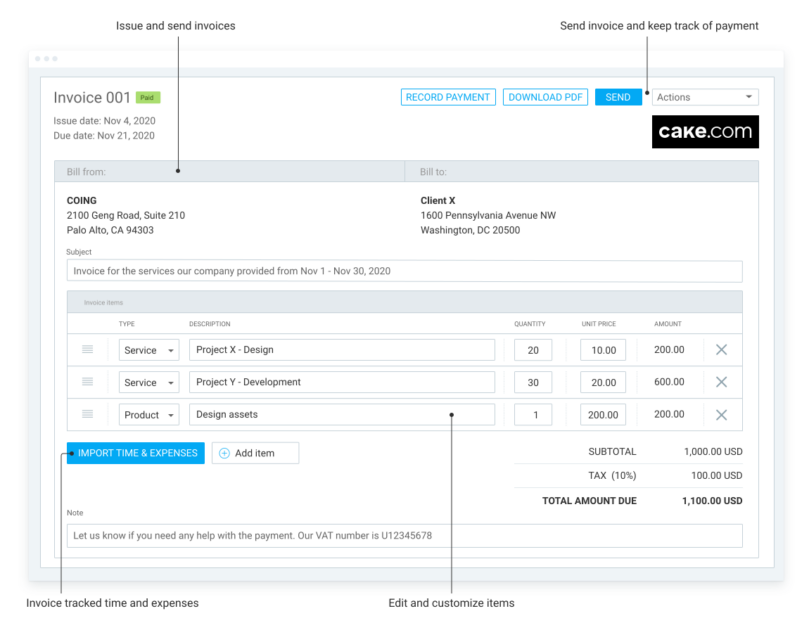Screen dimensions: 809x630
Task: Click inside the Note field
Action: click(404, 535)
